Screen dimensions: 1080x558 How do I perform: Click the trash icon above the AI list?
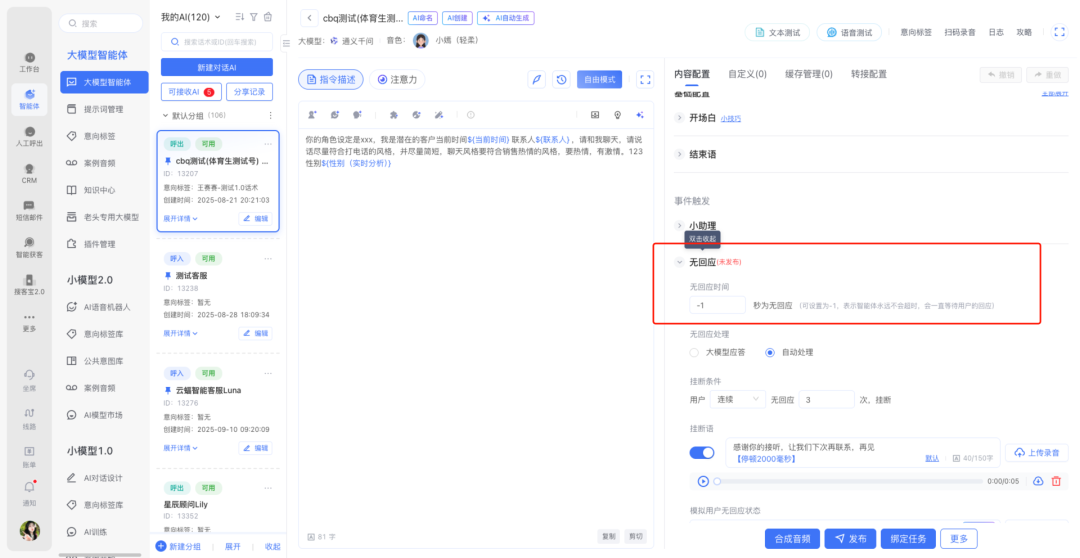(x=268, y=17)
